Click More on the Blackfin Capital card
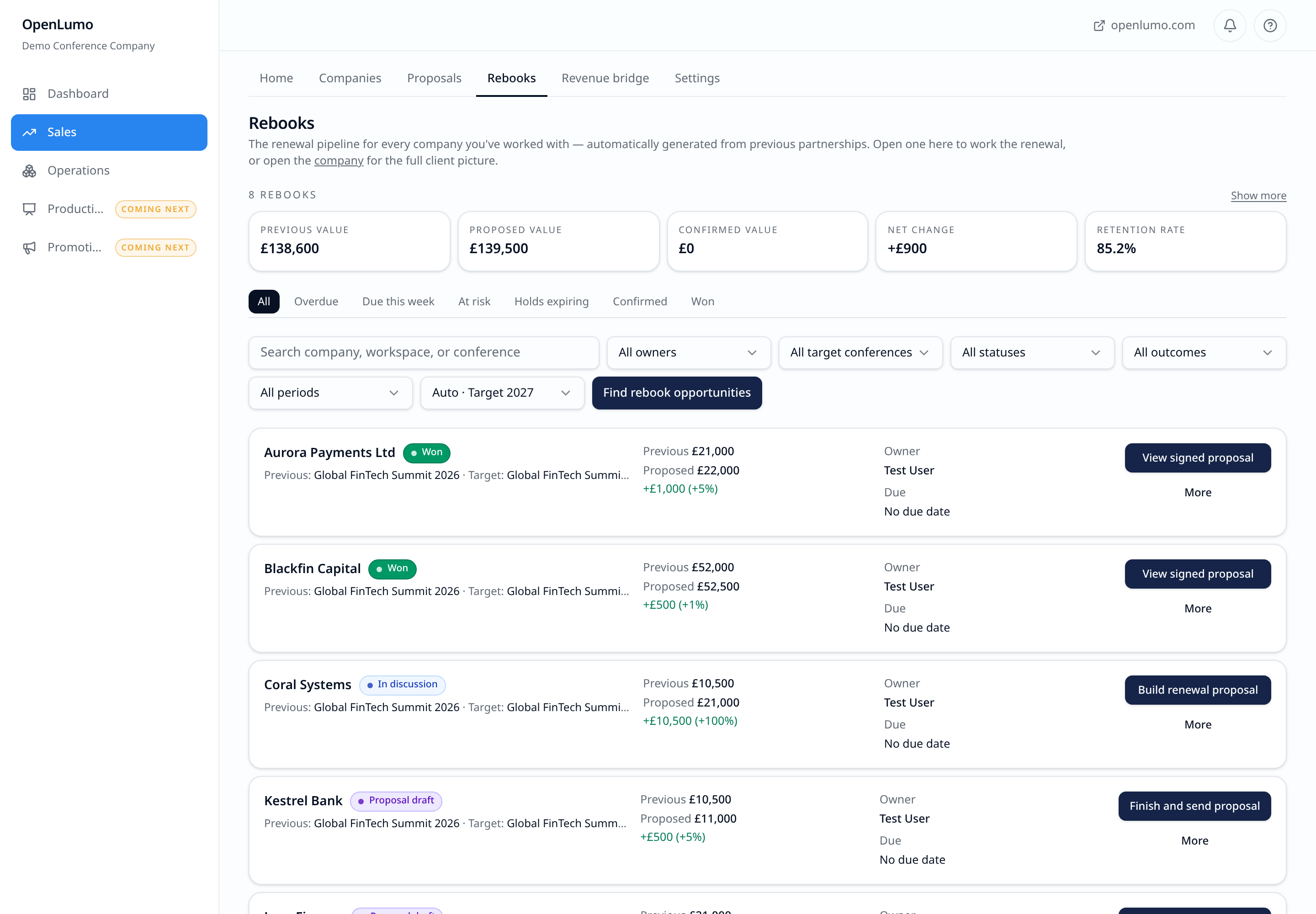The height and width of the screenshot is (914, 1316). coord(1198,609)
